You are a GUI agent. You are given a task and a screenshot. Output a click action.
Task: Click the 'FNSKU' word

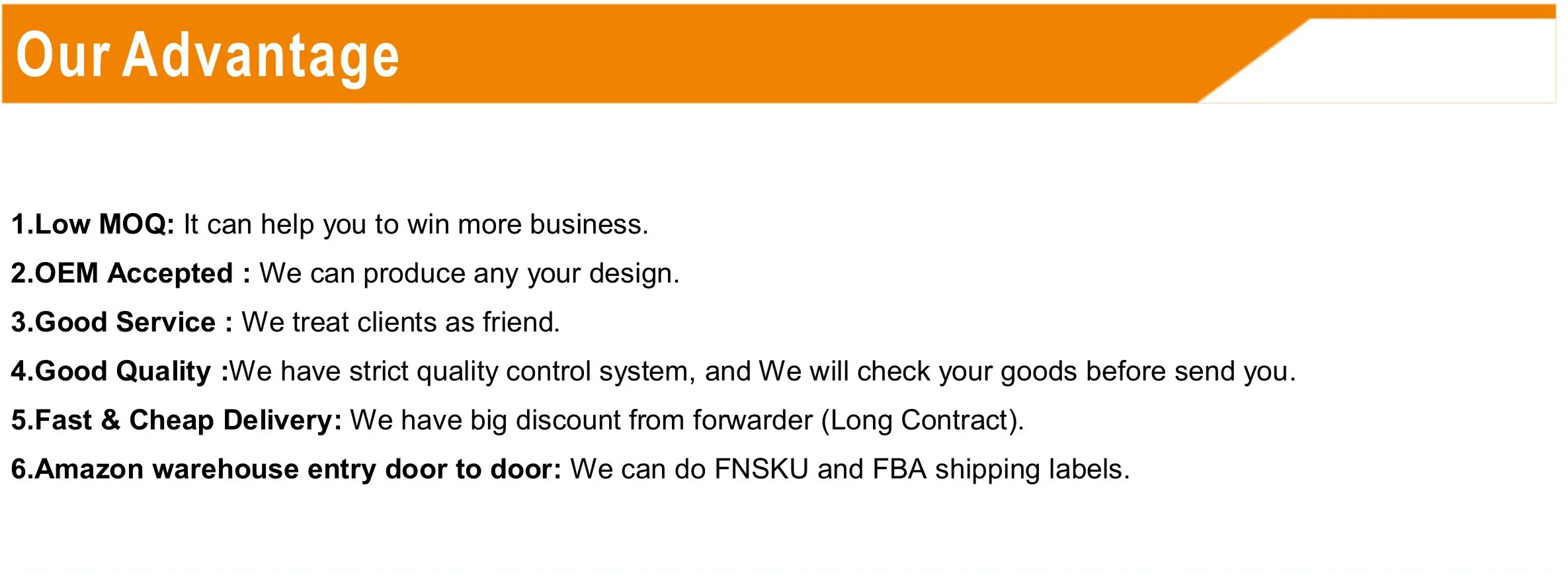761,469
